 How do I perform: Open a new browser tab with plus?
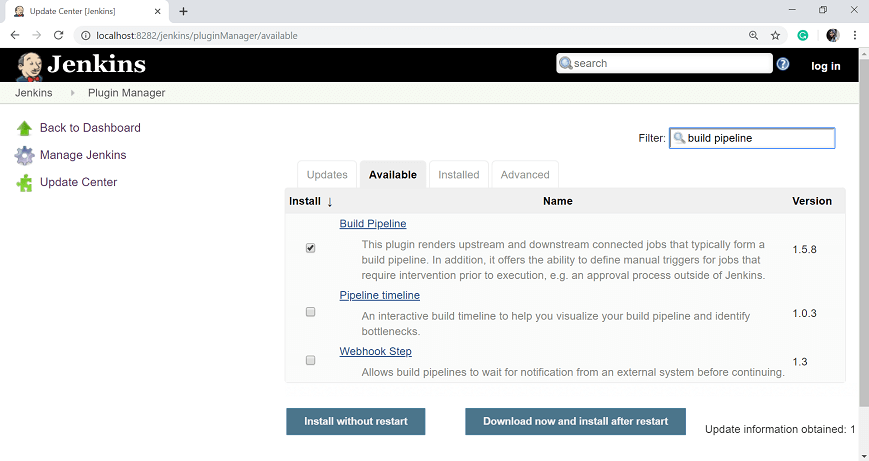(183, 11)
